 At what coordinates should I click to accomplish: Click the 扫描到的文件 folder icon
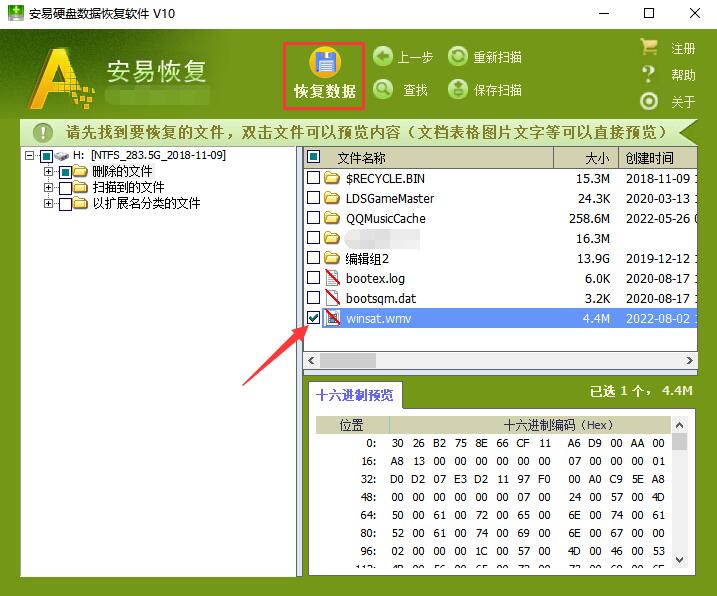point(80,187)
